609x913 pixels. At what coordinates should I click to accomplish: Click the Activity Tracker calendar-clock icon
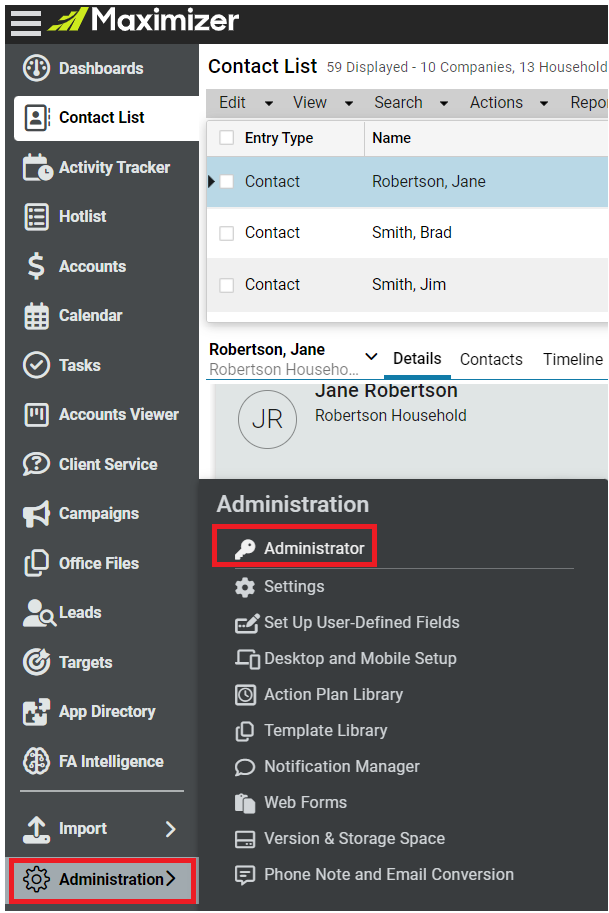37,167
